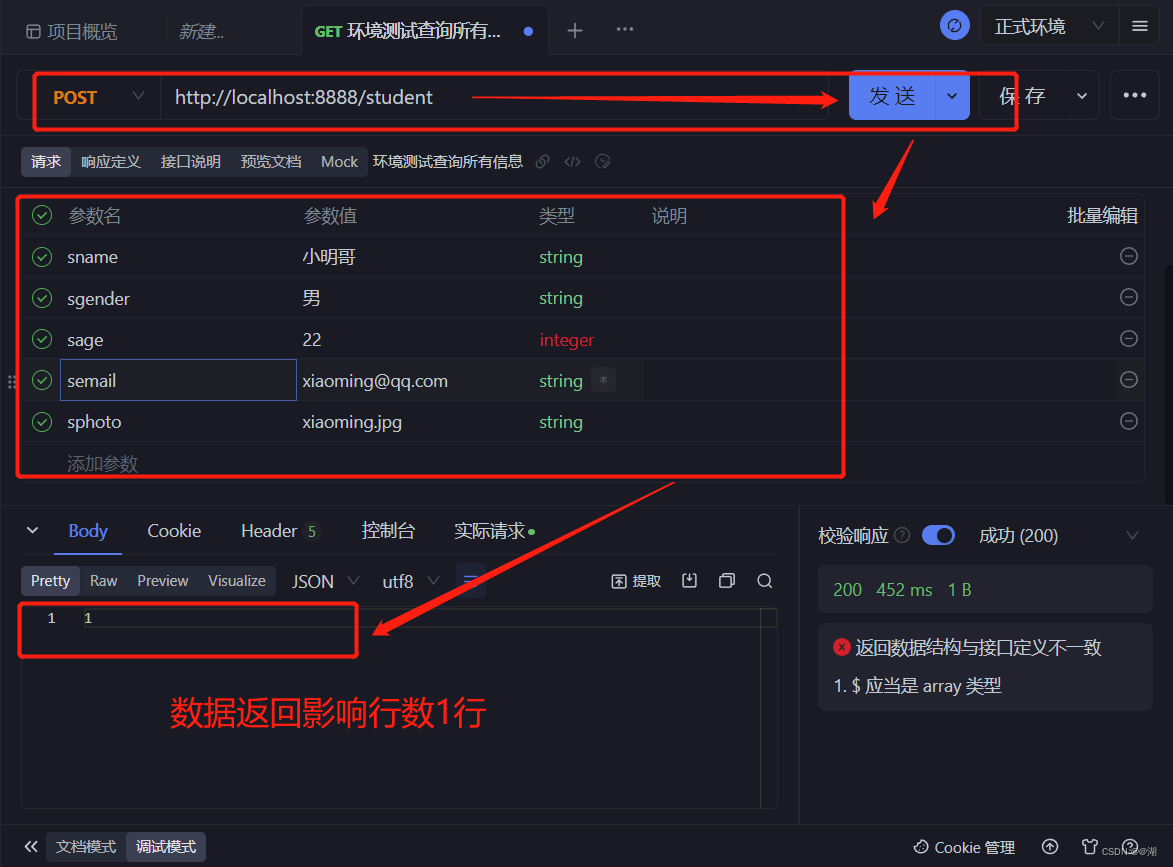The height and width of the screenshot is (867, 1173).
Task: Toggle the select-all parameters checkbox in header
Action: click(42, 215)
